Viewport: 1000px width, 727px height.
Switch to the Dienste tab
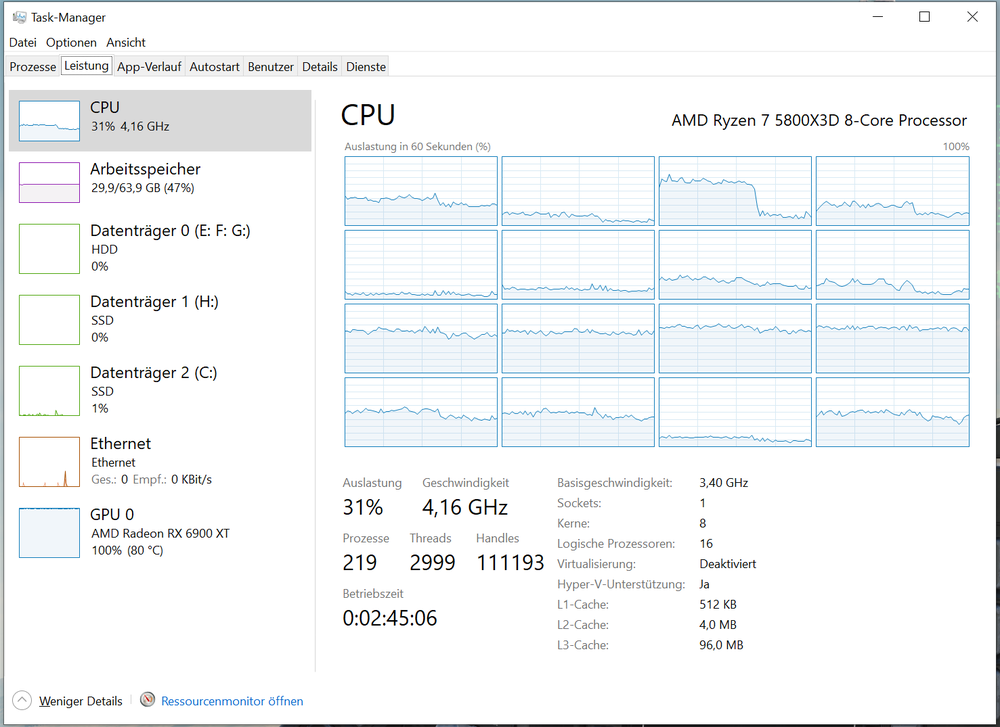point(366,67)
